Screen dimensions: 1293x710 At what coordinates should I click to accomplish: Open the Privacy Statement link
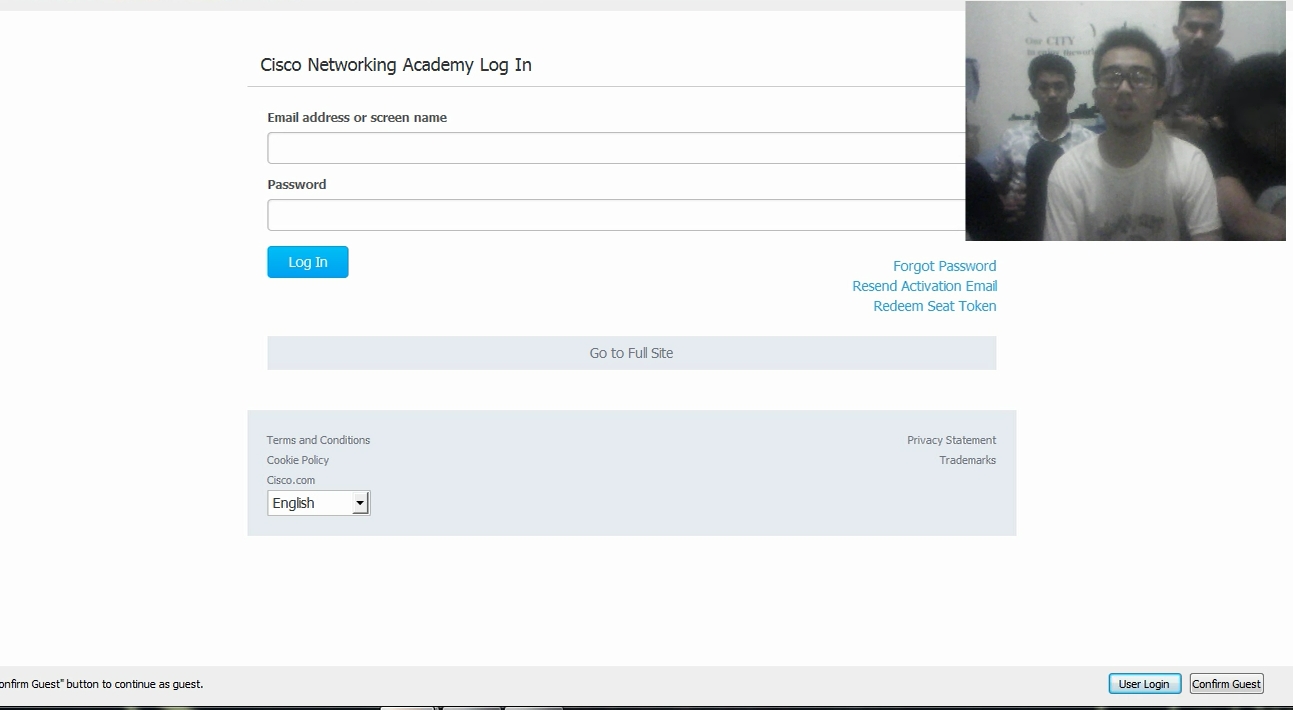click(951, 440)
